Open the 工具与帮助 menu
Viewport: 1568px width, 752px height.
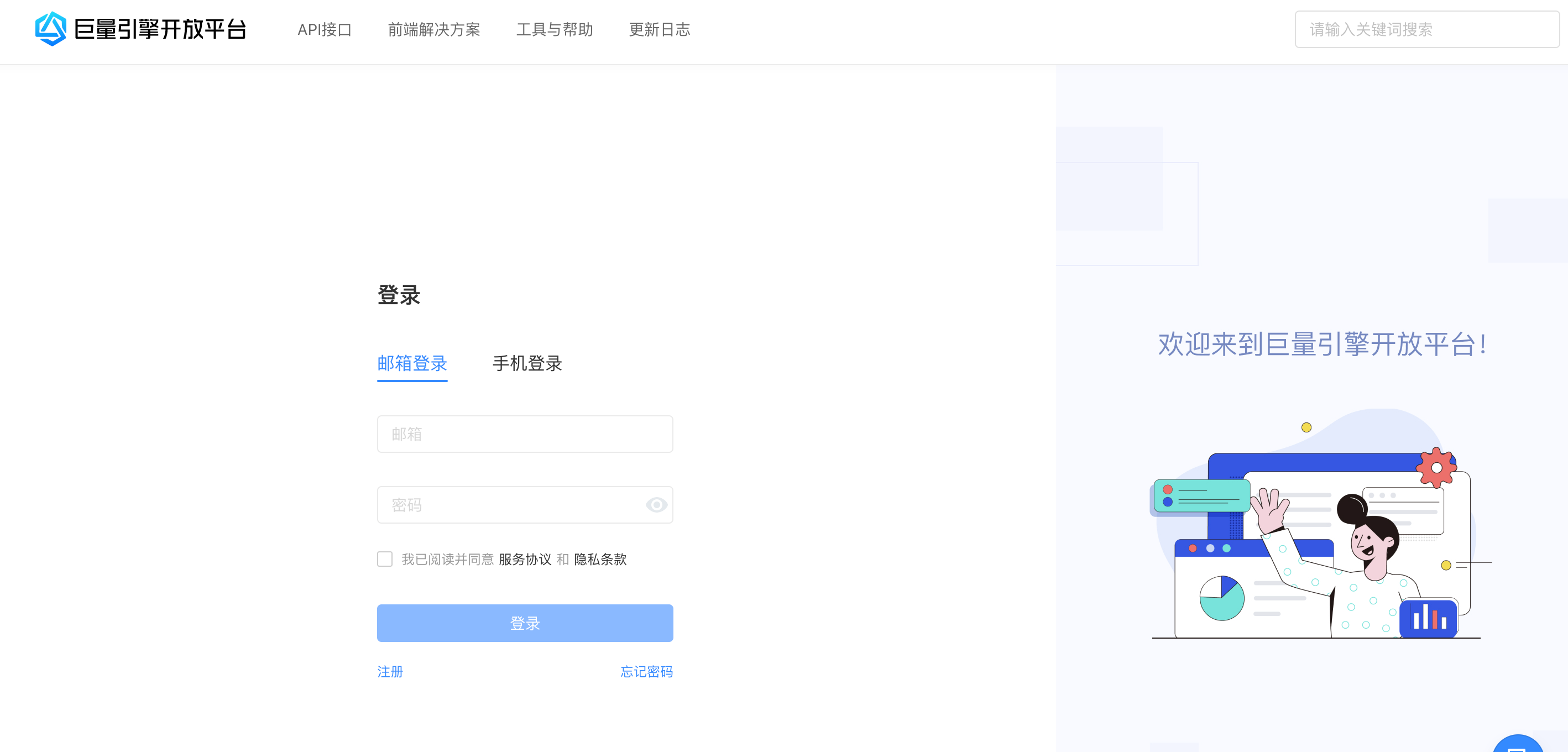tap(555, 29)
